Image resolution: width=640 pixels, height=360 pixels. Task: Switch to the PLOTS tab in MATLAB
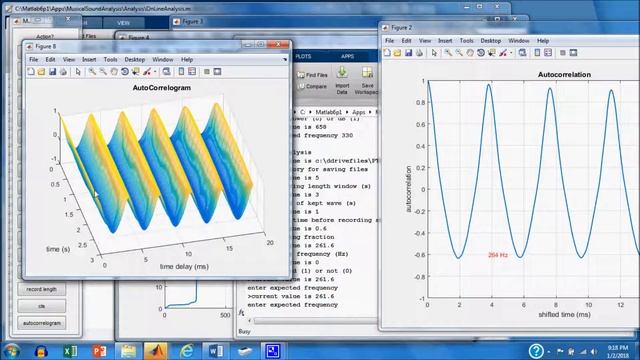tap(303, 56)
